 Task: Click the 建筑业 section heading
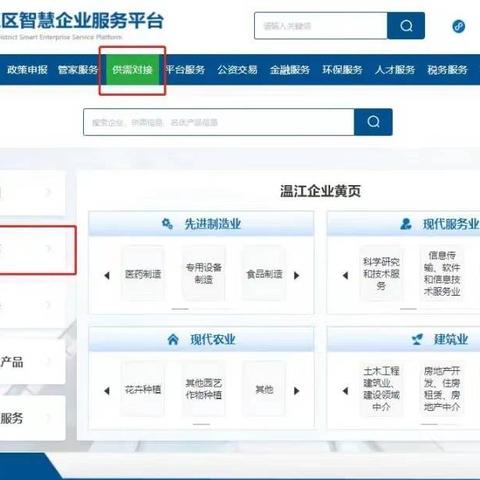(451, 339)
